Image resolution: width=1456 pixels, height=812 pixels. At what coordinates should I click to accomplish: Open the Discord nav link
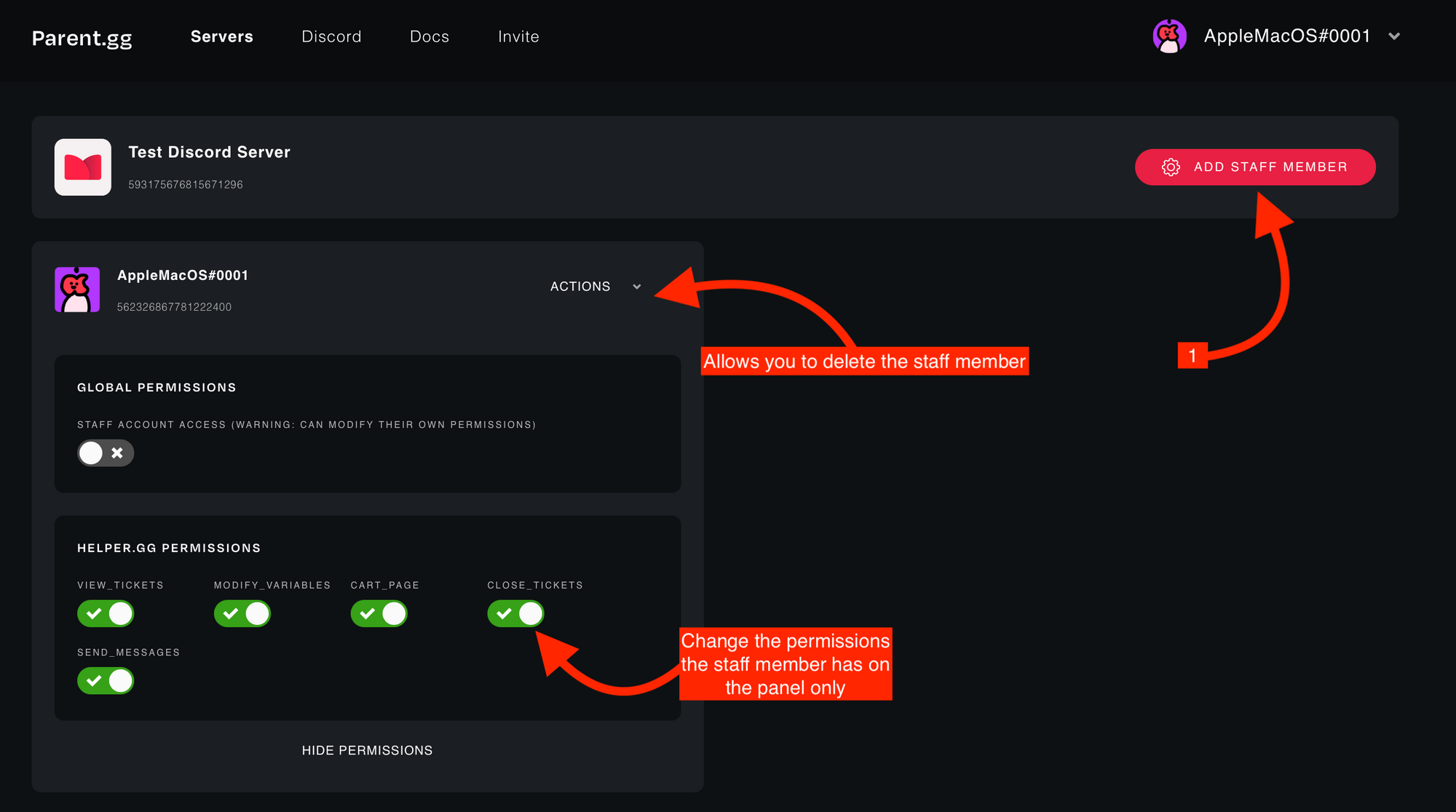[x=331, y=36]
